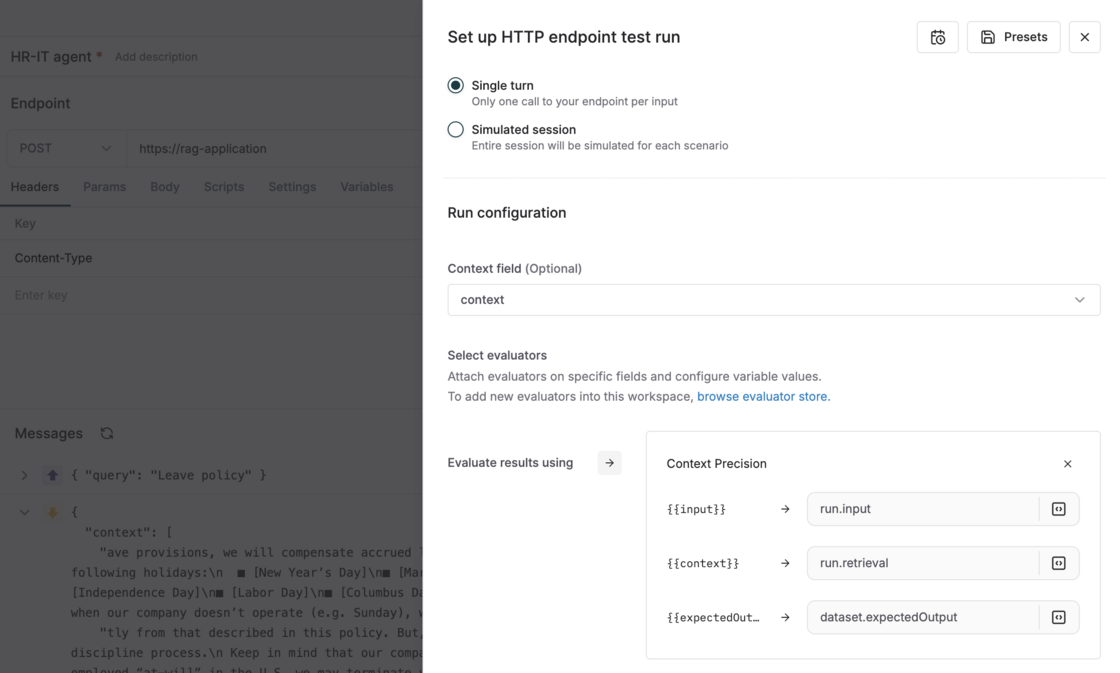This screenshot has width=1120, height=673.
Task: Open the scheduled runs calendar icon
Action: 937,37
